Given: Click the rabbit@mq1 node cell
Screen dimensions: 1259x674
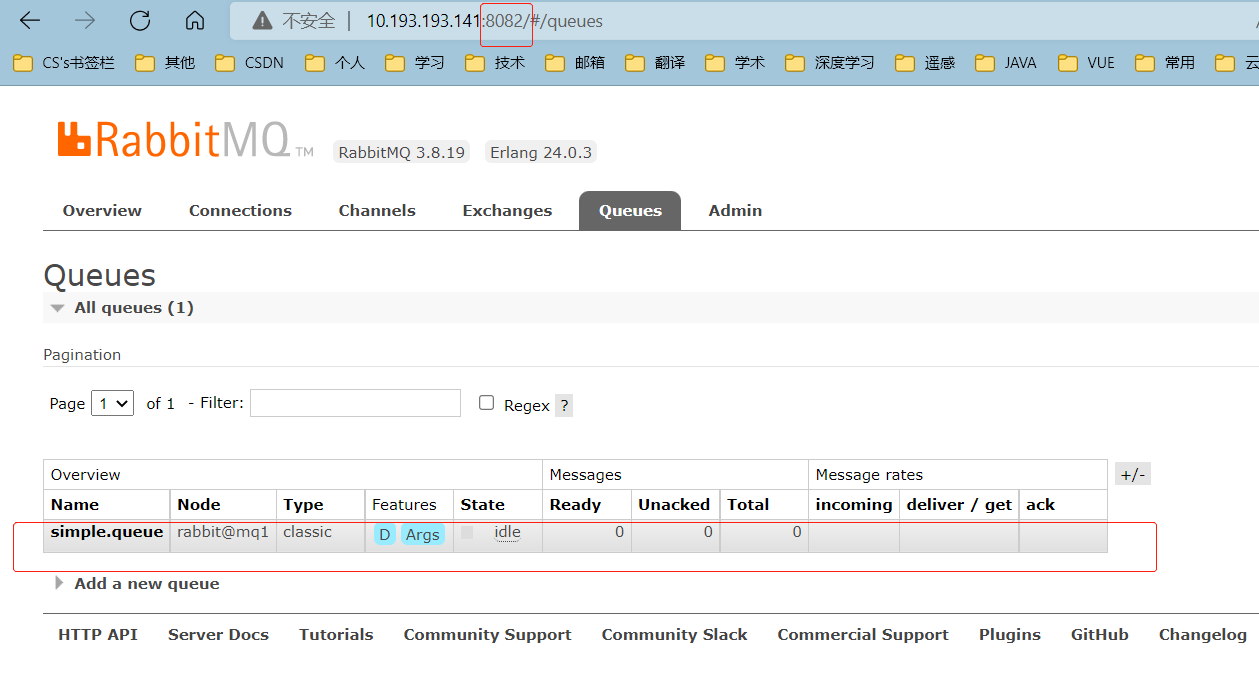Looking at the screenshot, I should (223, 532).
